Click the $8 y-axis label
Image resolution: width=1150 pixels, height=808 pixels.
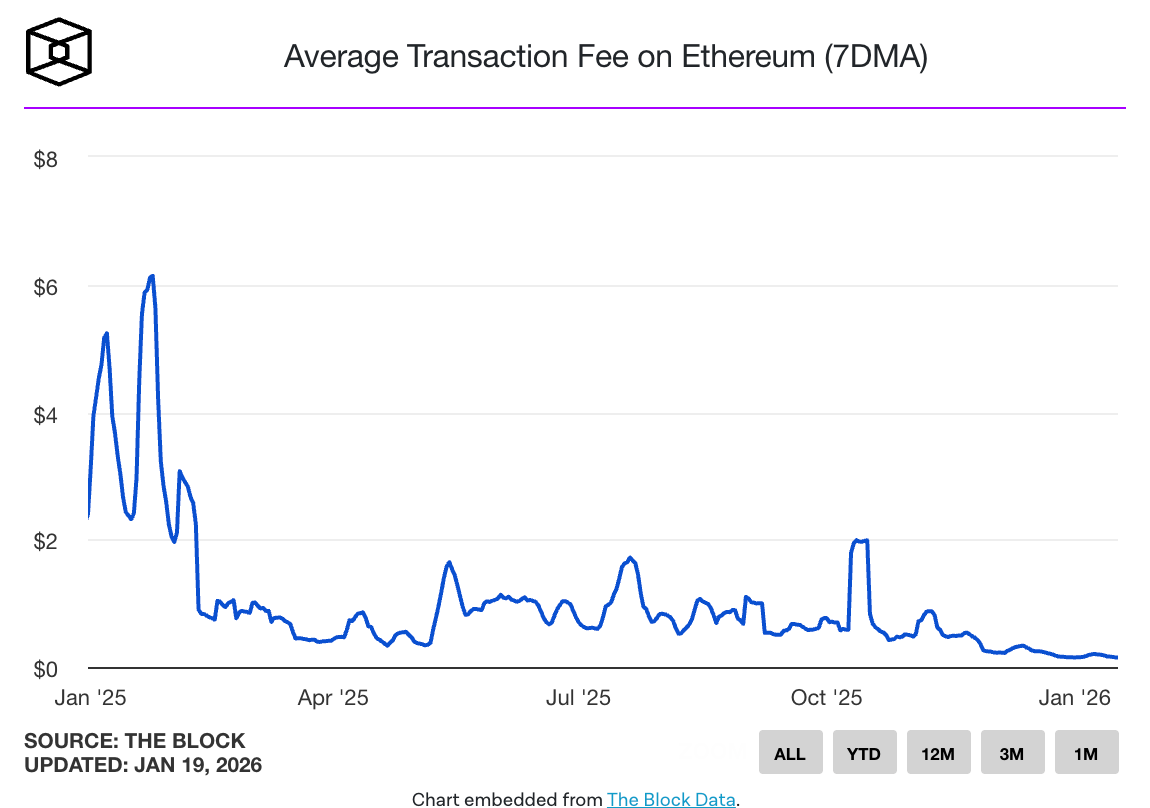46,159
